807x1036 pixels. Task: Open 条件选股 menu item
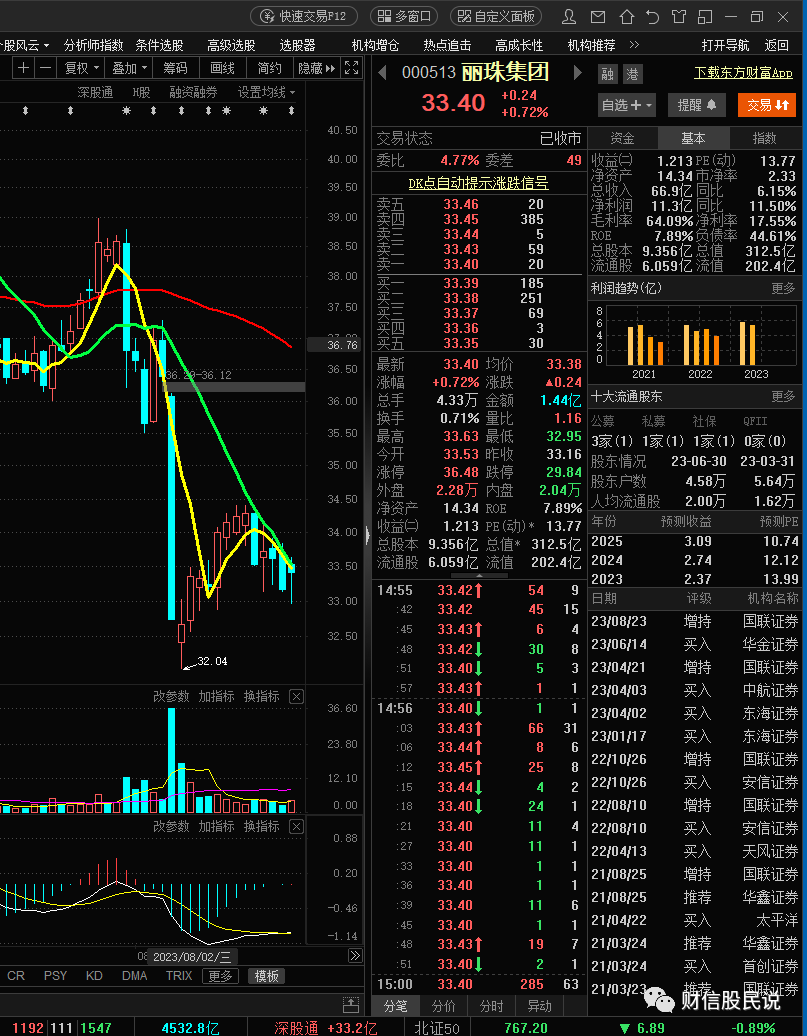(x=159, y=45)
